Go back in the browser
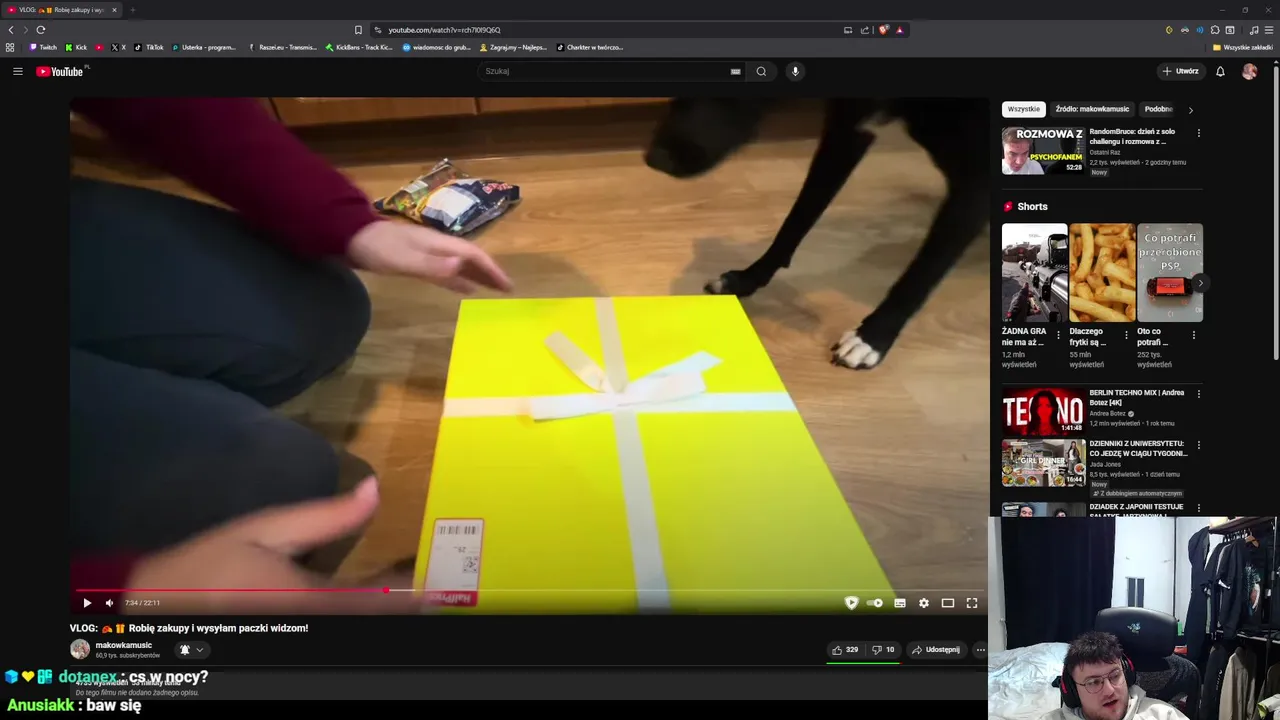Image resolution: width=1280 pixels, height=720 pixels. pos(11,30)
